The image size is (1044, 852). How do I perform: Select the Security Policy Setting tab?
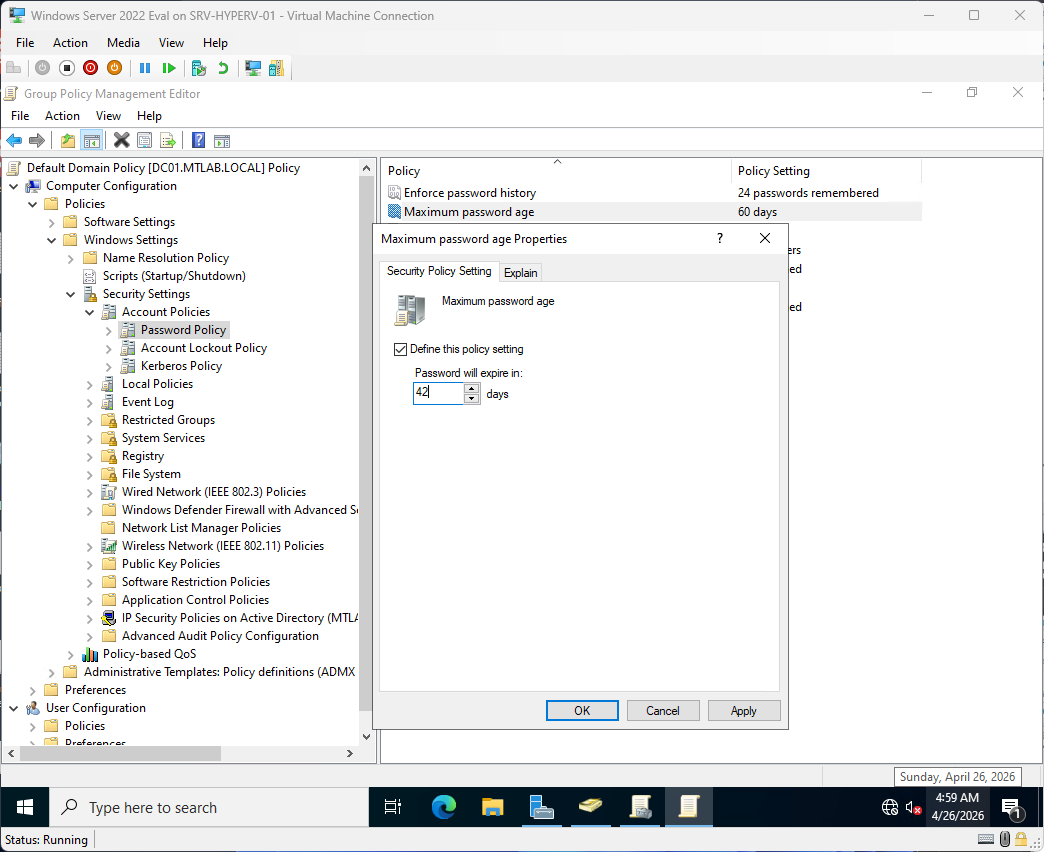coord(439,271)
